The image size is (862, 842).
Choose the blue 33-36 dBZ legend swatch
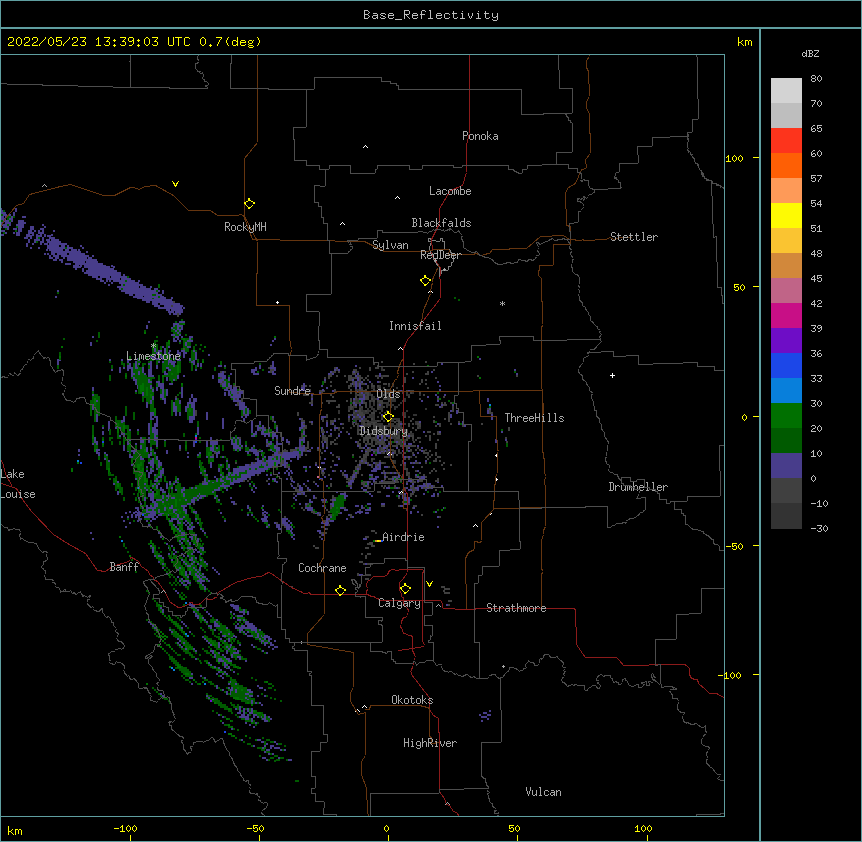tap(786, 366)
